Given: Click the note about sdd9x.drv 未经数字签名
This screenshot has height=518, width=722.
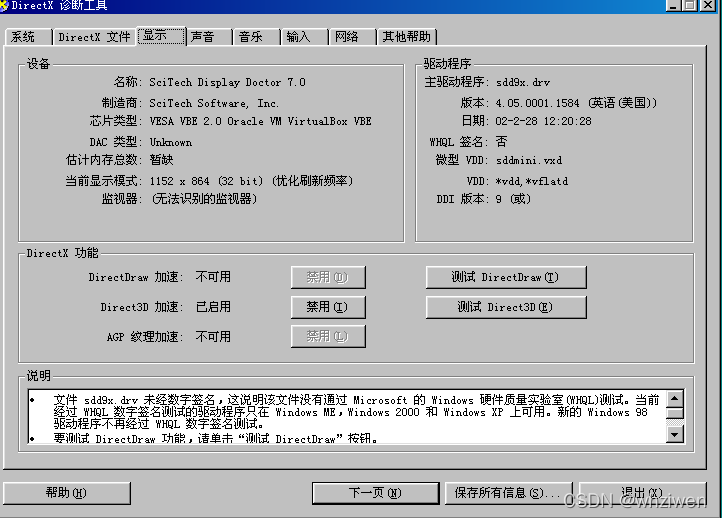Looking at the screenshot, I should (x=357, y=412).
